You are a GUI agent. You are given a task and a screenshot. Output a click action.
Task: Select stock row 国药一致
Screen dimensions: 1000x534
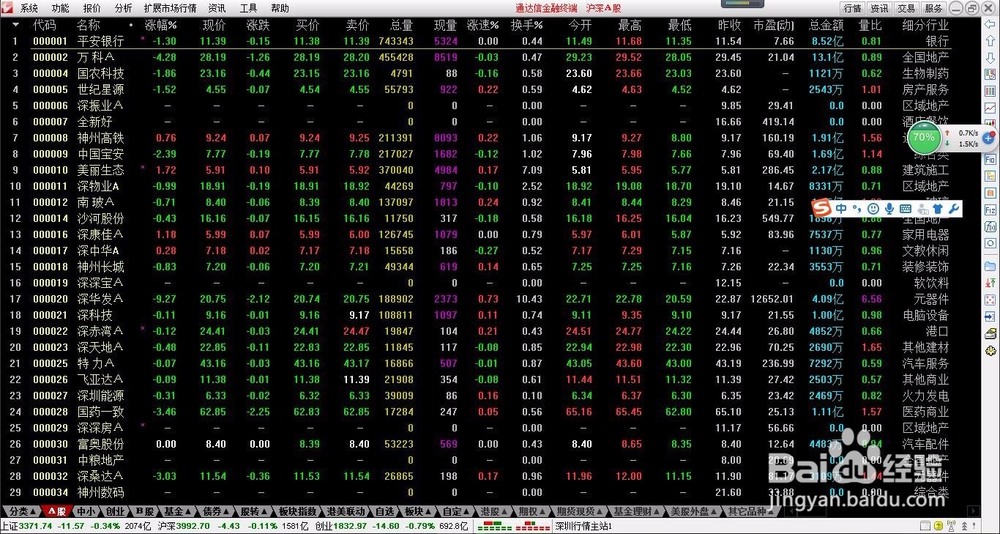[x=475, y=412]
